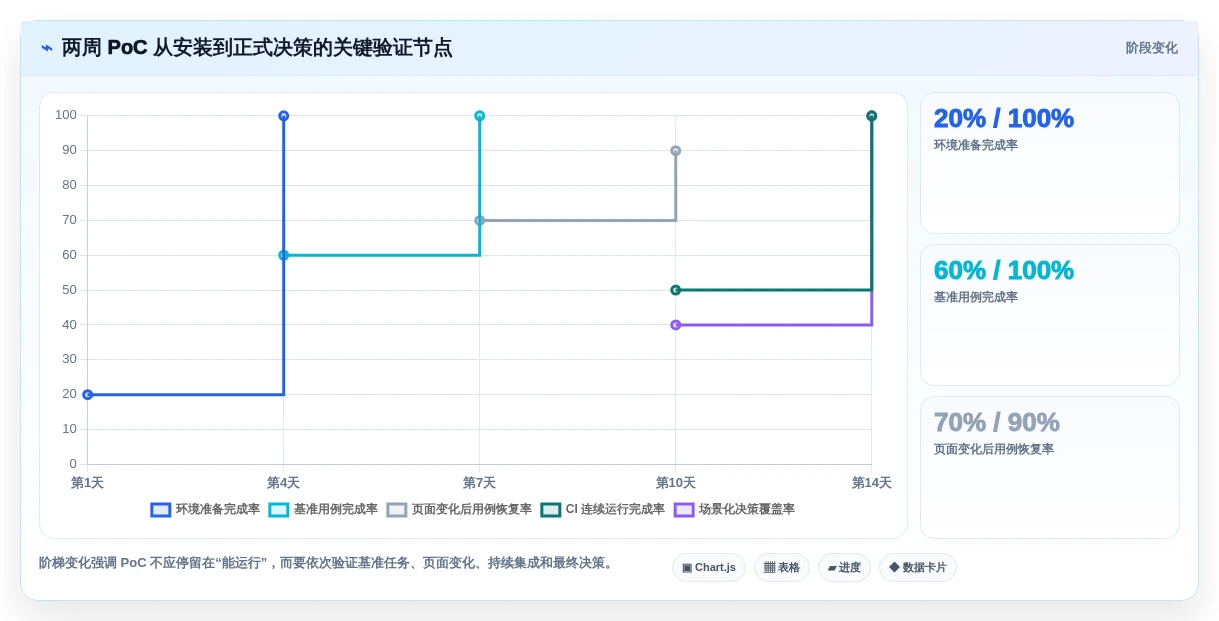Toggle the 环境准备完成率 legend item
This screenshot has width=1219, height=621.
tap(205, 509)
